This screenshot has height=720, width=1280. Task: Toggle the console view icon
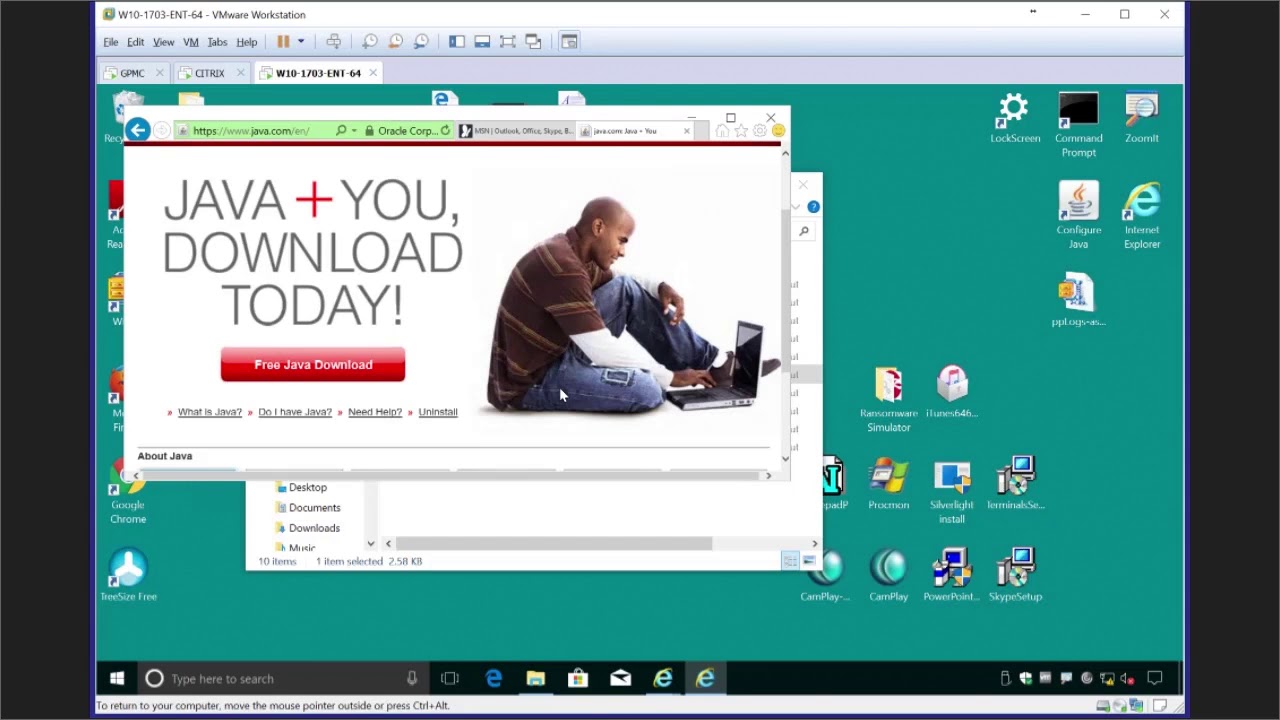(569, 42)
